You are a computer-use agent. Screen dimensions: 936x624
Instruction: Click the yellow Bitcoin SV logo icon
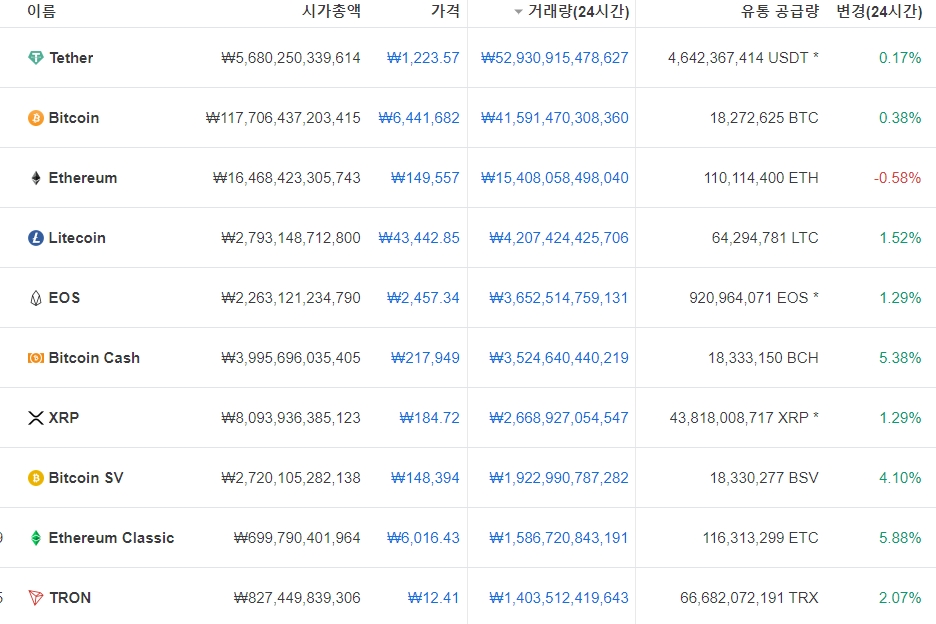tap(36, 478)
